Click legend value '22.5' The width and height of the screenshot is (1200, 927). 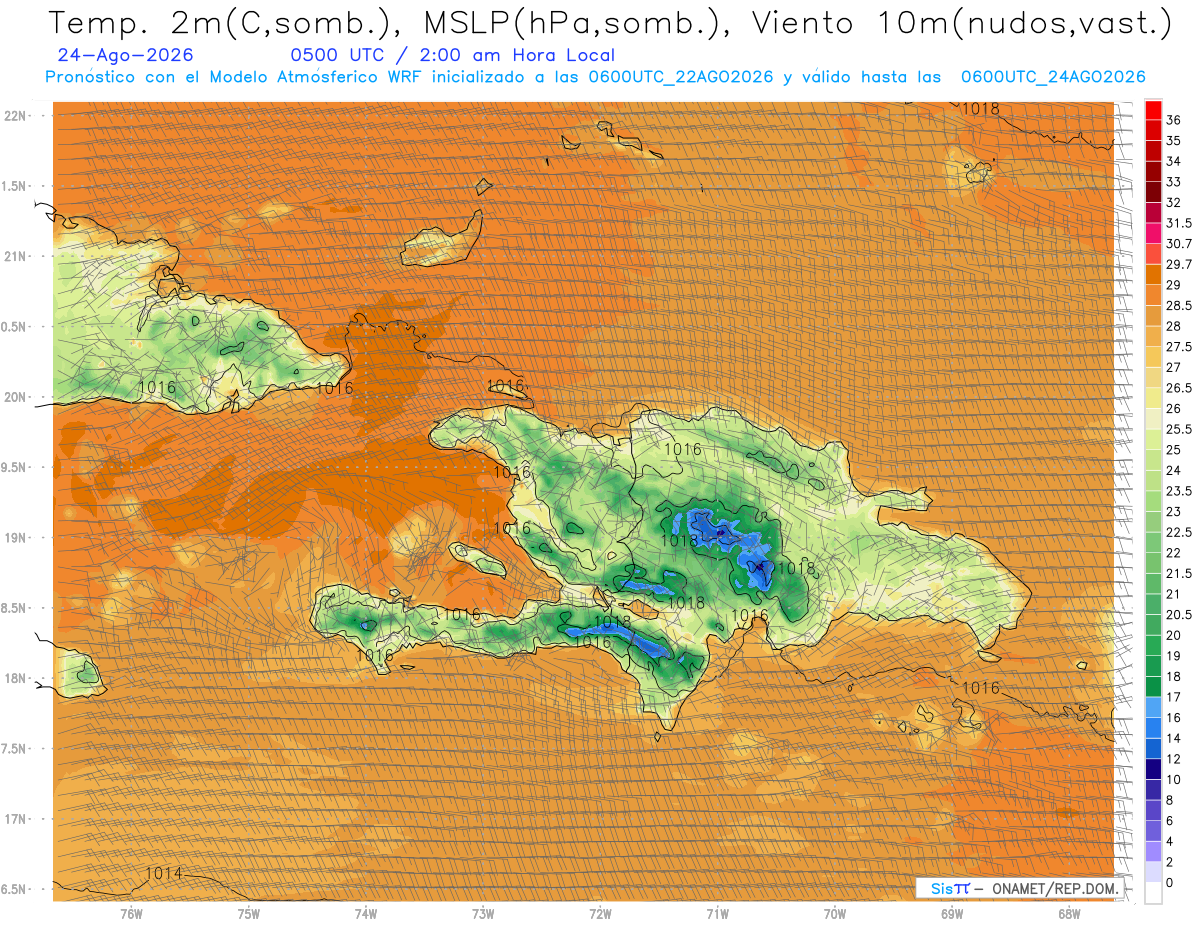[1179, 532]
